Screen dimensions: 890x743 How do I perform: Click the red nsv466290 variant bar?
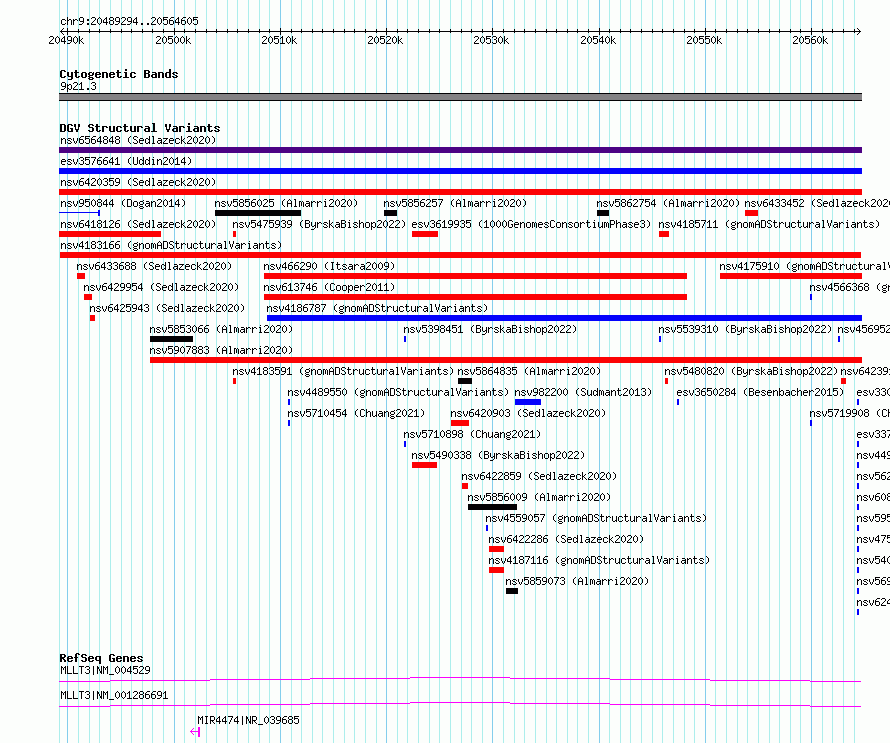pos(475,276)
